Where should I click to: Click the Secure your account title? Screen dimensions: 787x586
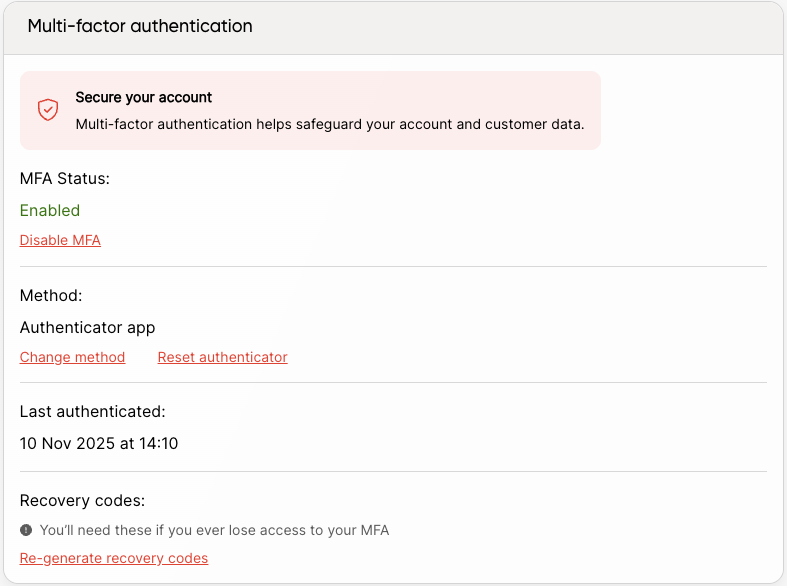[x=144, y=97]
